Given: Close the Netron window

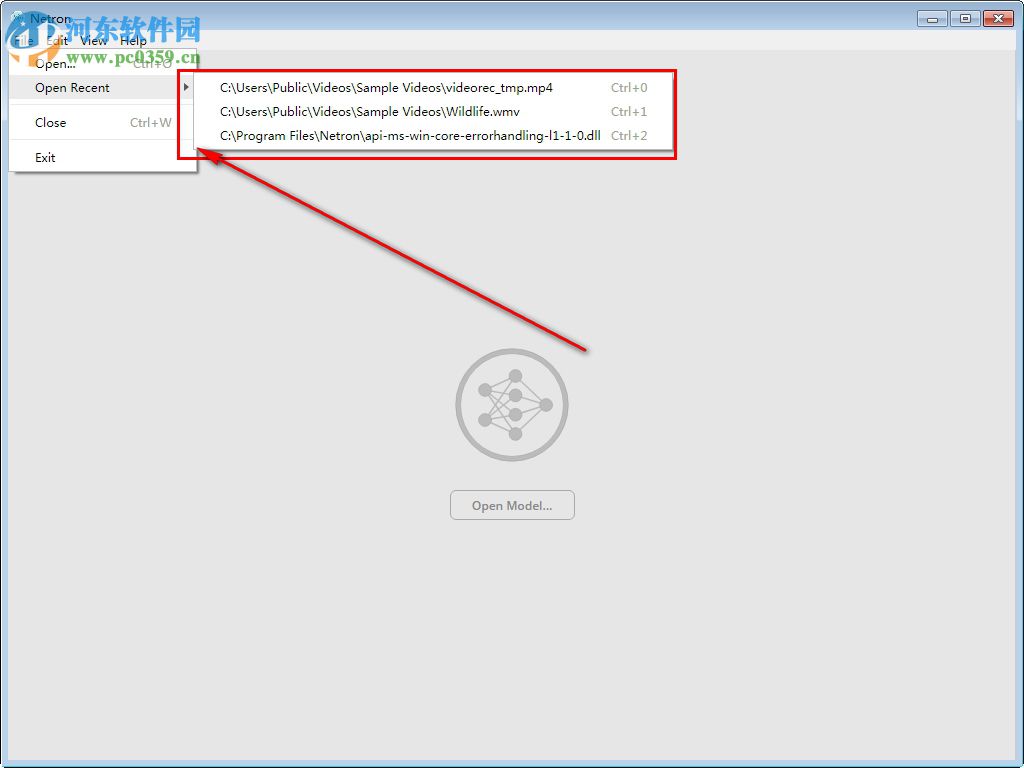Looking at the screenshot, I should (999, 19).
